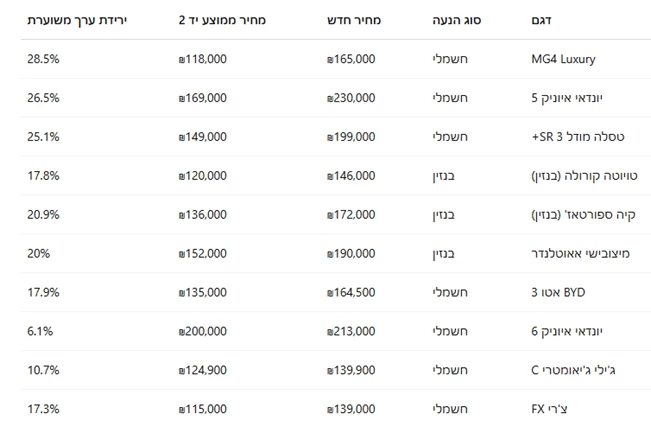
Task: Select the 28.5% depreciation value
Action: point(43,59)
